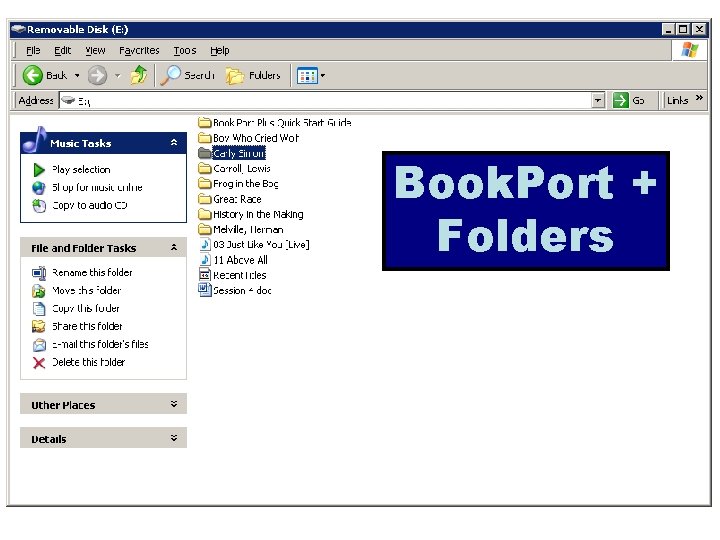
Task: Click the E-mail this folder's files icon
Action: (x=39, y=345)
